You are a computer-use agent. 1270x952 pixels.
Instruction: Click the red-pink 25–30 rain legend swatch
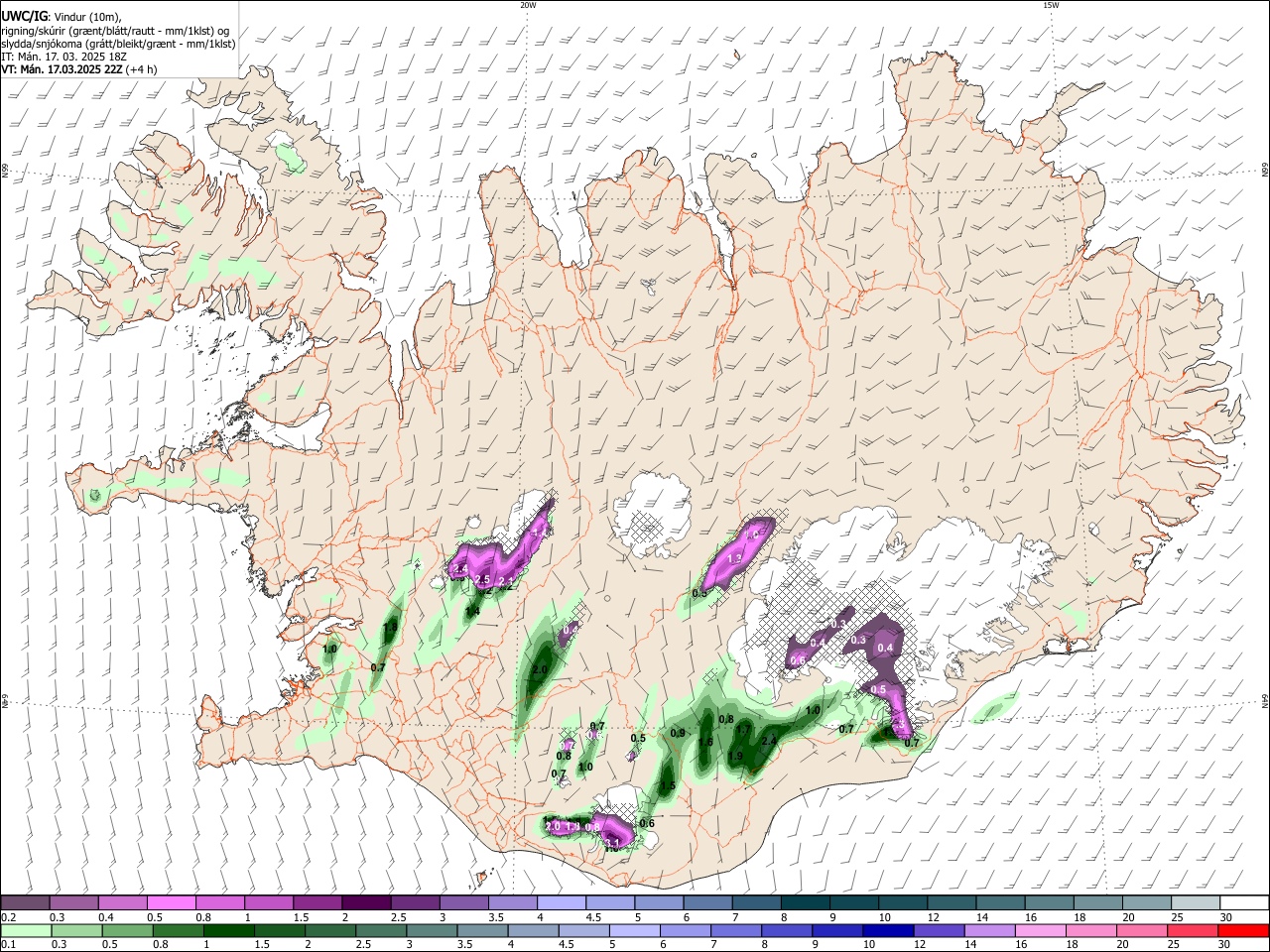pos(1193,930)
